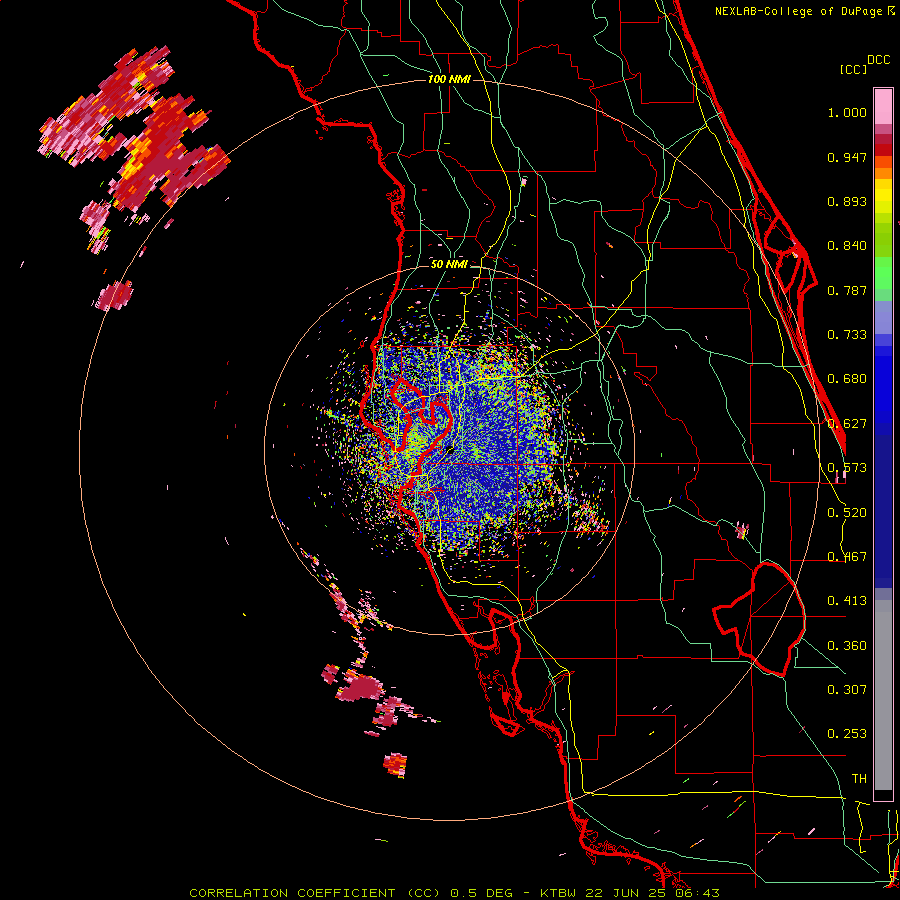Click the 0.253 scale value
Image resolution: width=900 pixels, height=900 pixels.
pos(847,734)
